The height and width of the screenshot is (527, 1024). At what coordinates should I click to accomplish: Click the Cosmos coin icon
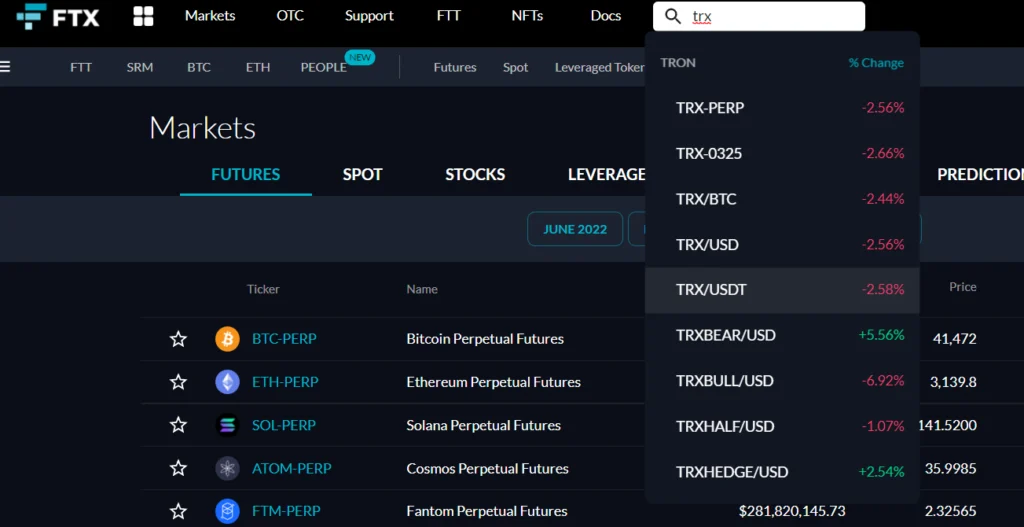[x=227, y=468]
